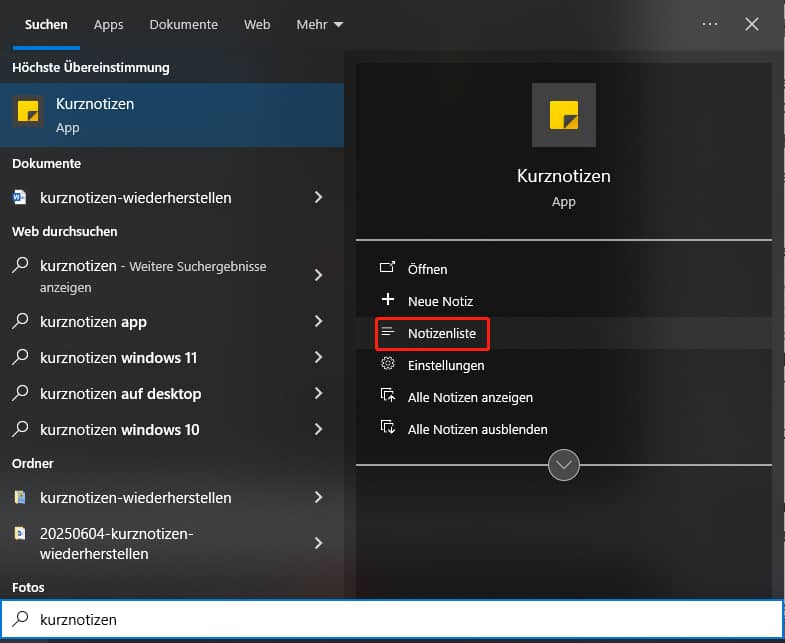Click the large Kurznotizen icon in details pane

pos(564,115)
